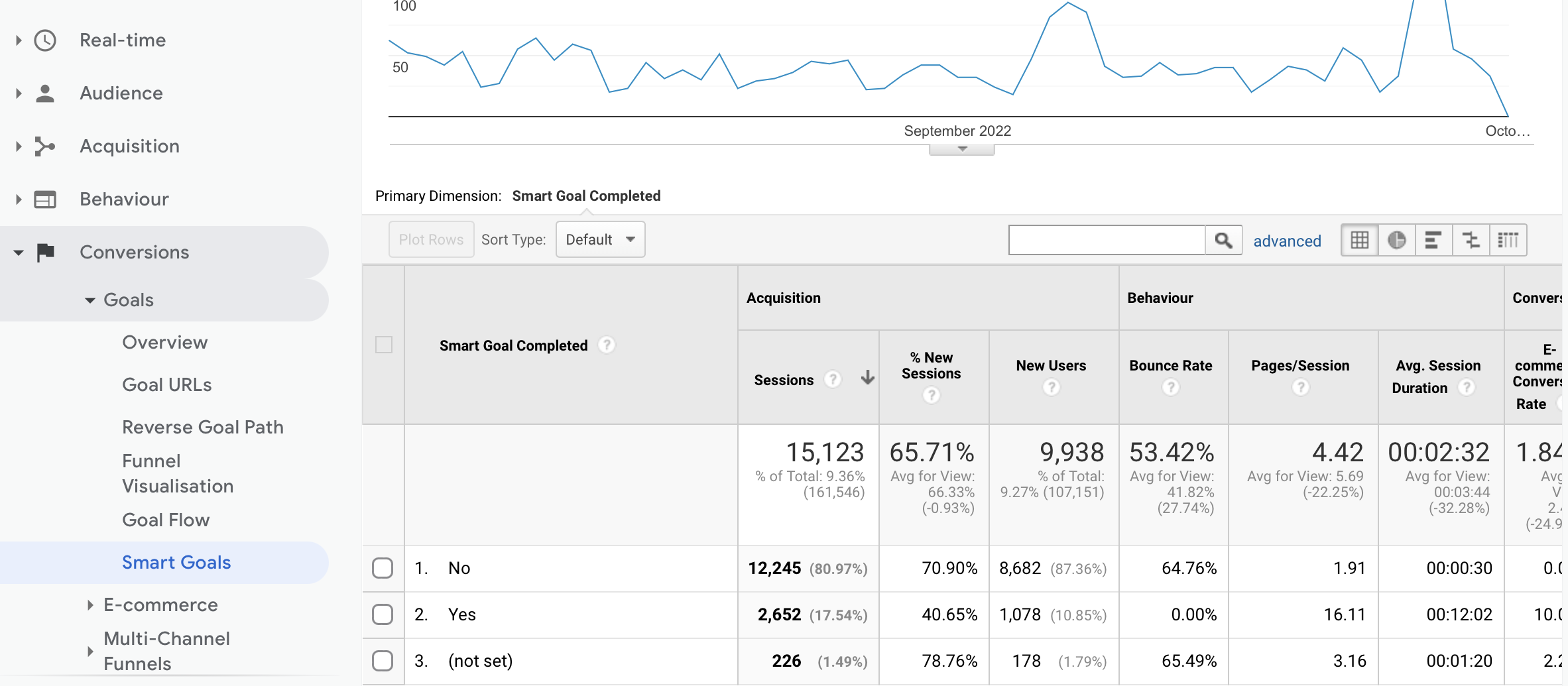Select the Audience person icon
The height and width of the screenshot is (686, 1568).
click(44, 93)
